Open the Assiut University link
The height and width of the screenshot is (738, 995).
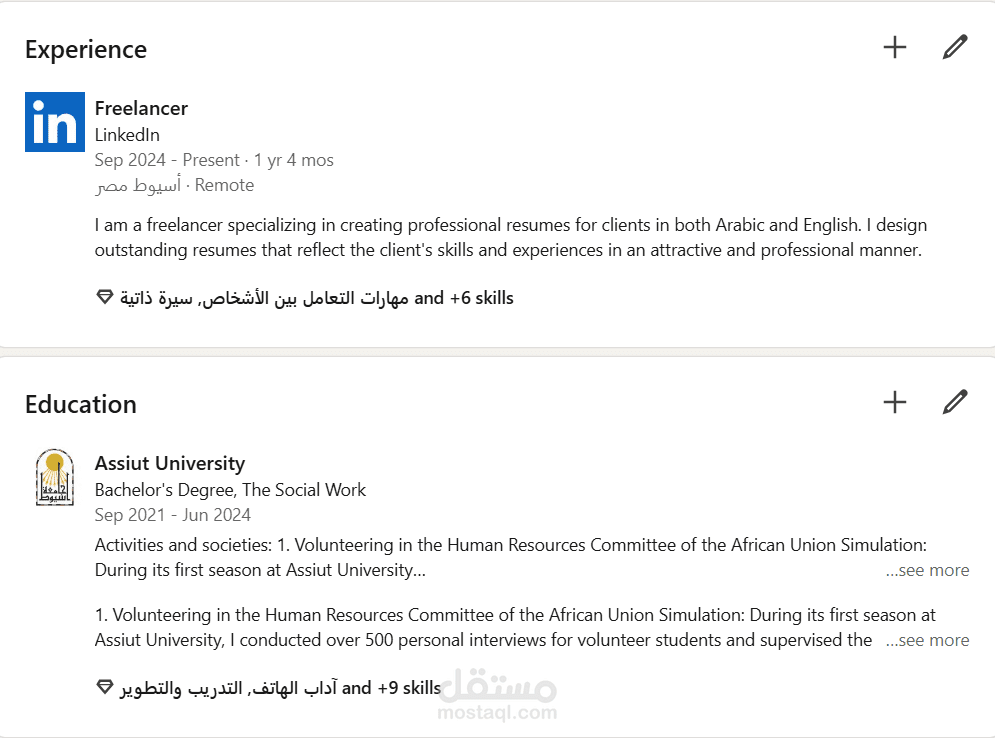click(169, 463)
